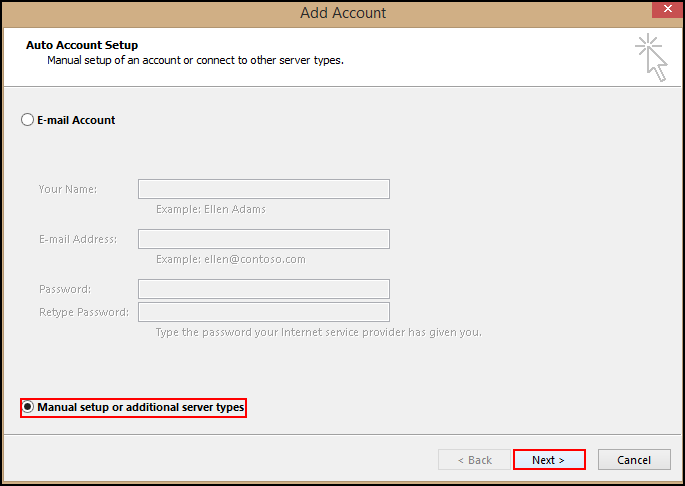Viewport: 685px width, 486px height.
Task: Click the Your Name text field
Action: [x=263, y=189]
